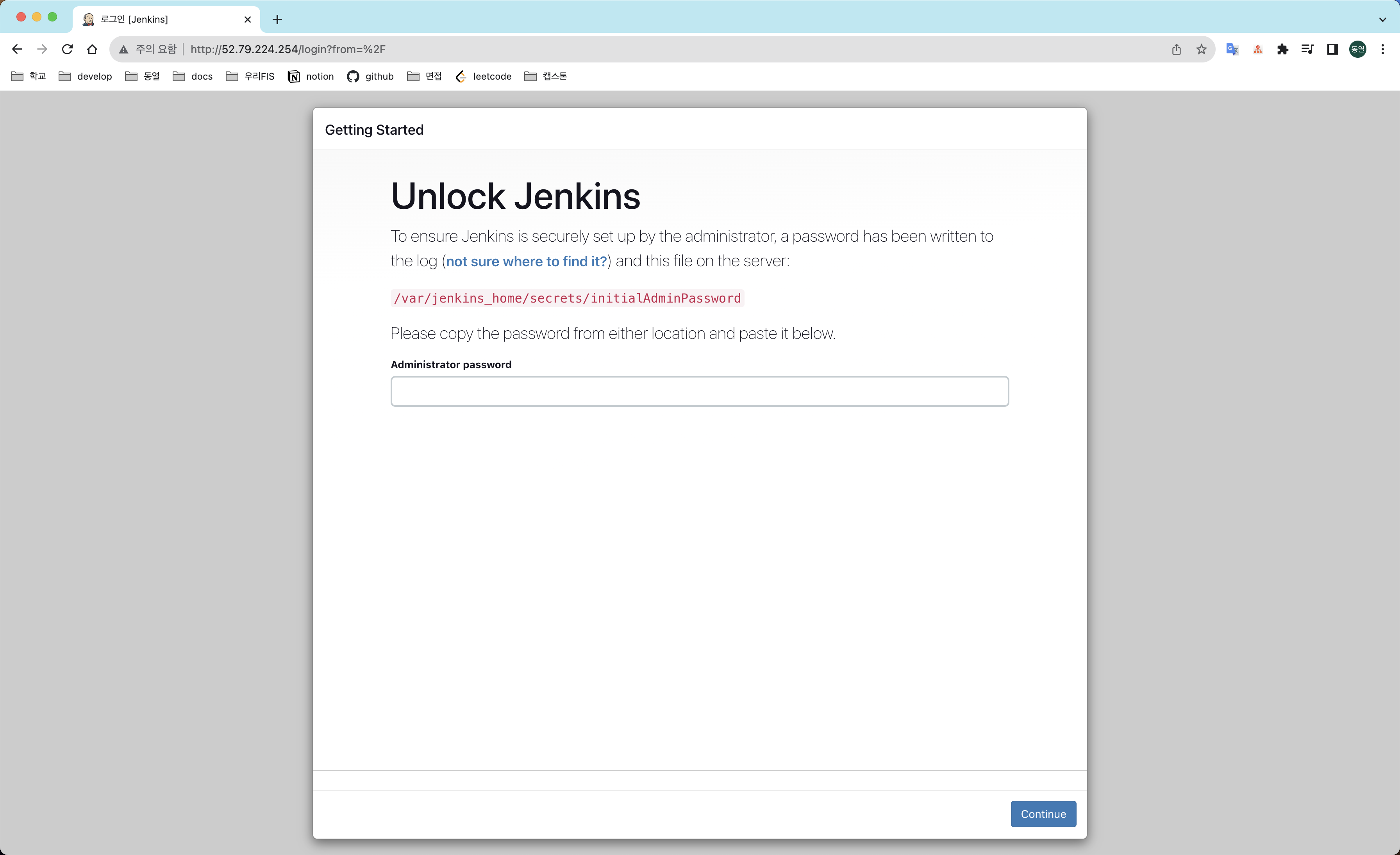This screenshot has width=1400, height=855.
Task: Toggle the browser side panel
Action: tap(1332, 50)
